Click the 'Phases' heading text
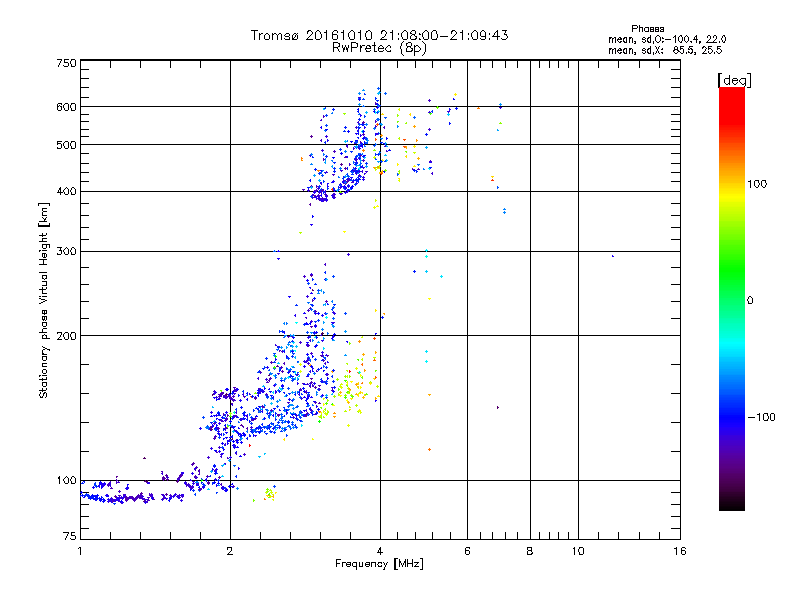 [x=647, y=29]
